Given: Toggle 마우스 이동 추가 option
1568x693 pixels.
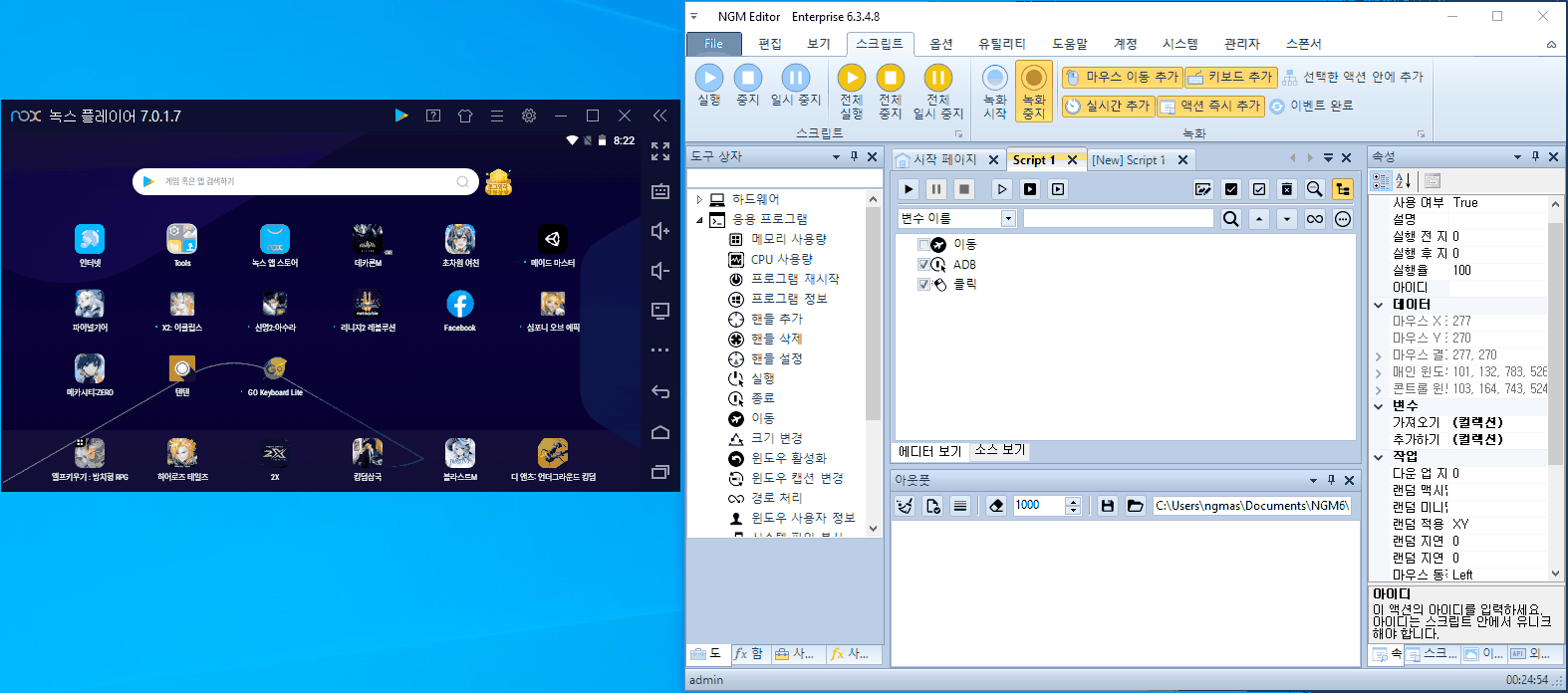Looking at the screenshot, I should [1122, 77].
